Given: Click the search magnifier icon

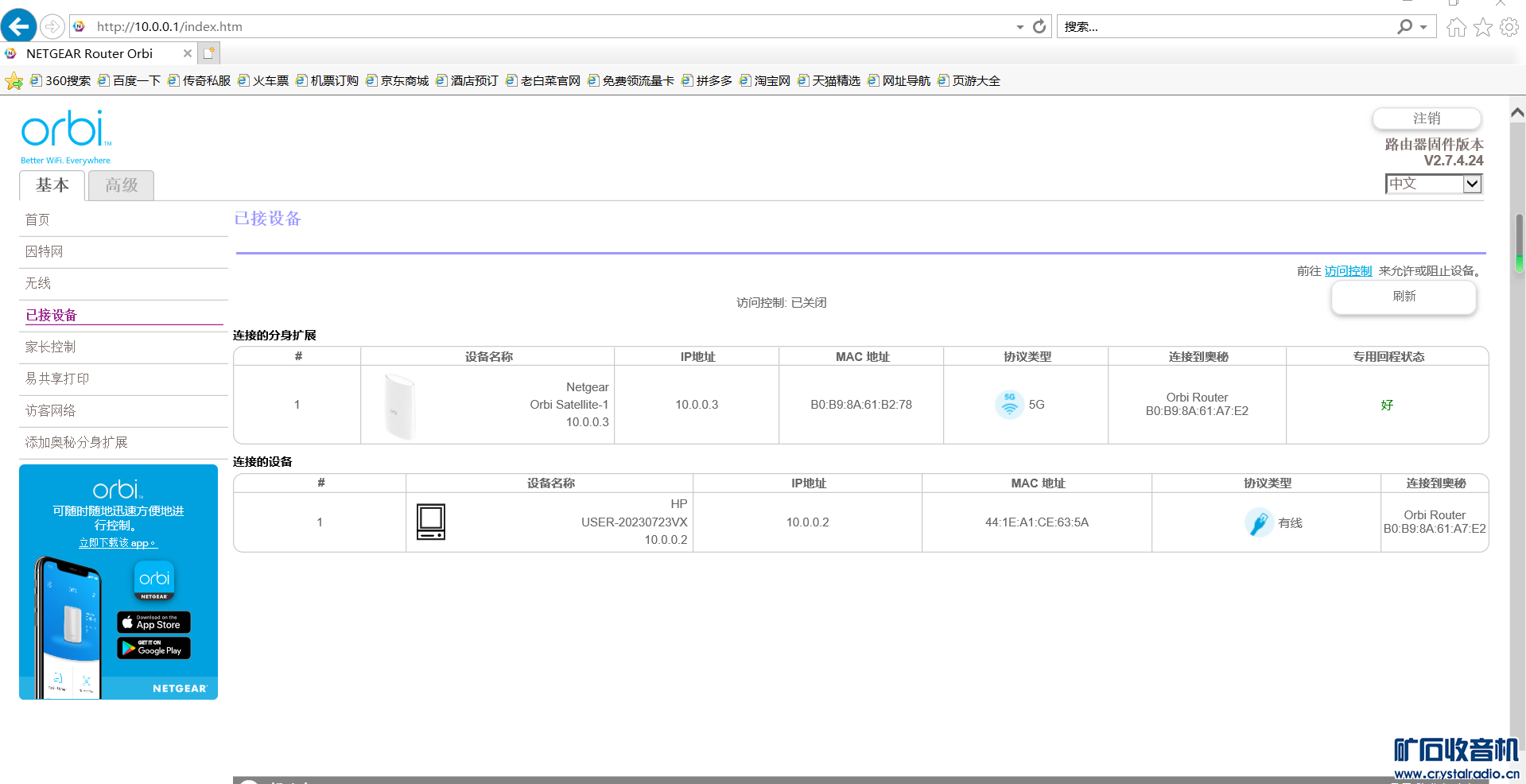Looking at the screenshot, I should (x=1405, y=26).
